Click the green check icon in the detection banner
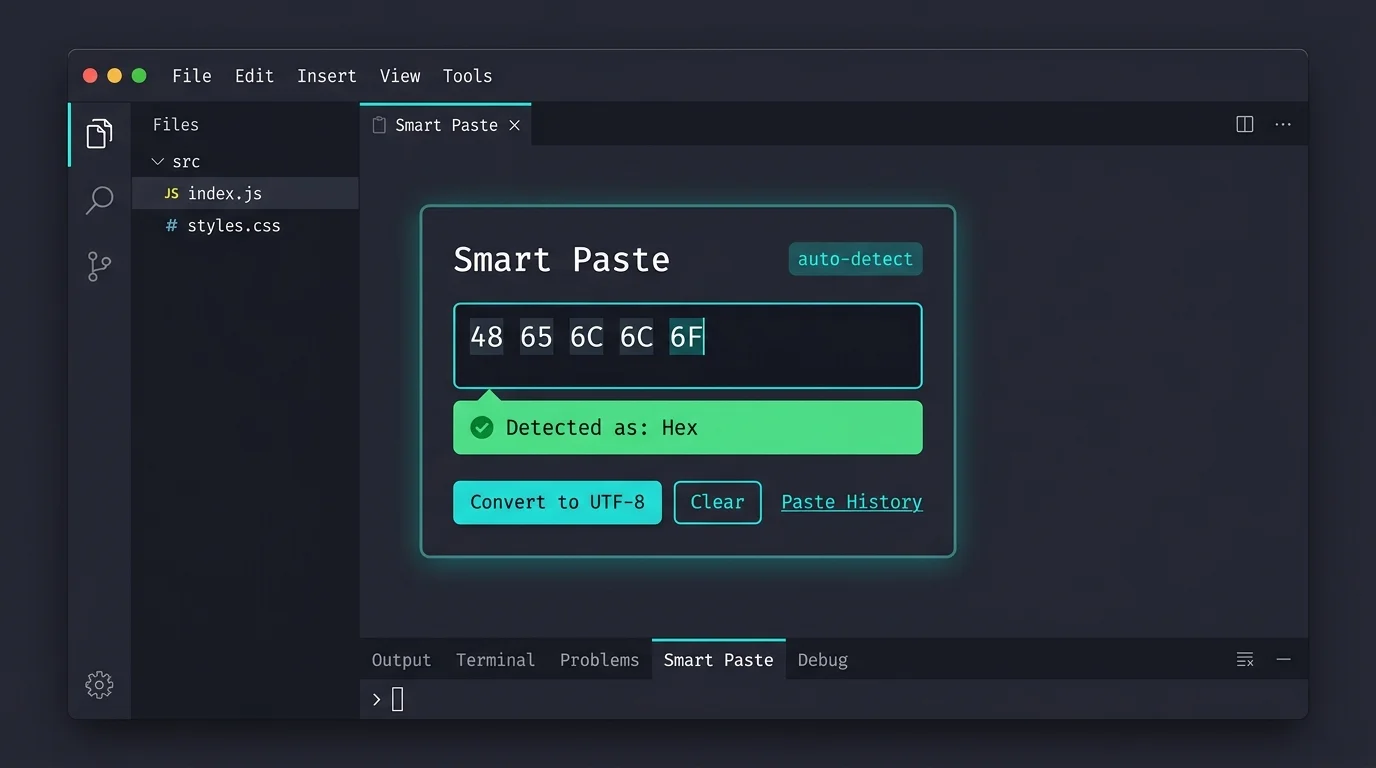This screenshot has height=768, width=1376. point(481,426)
